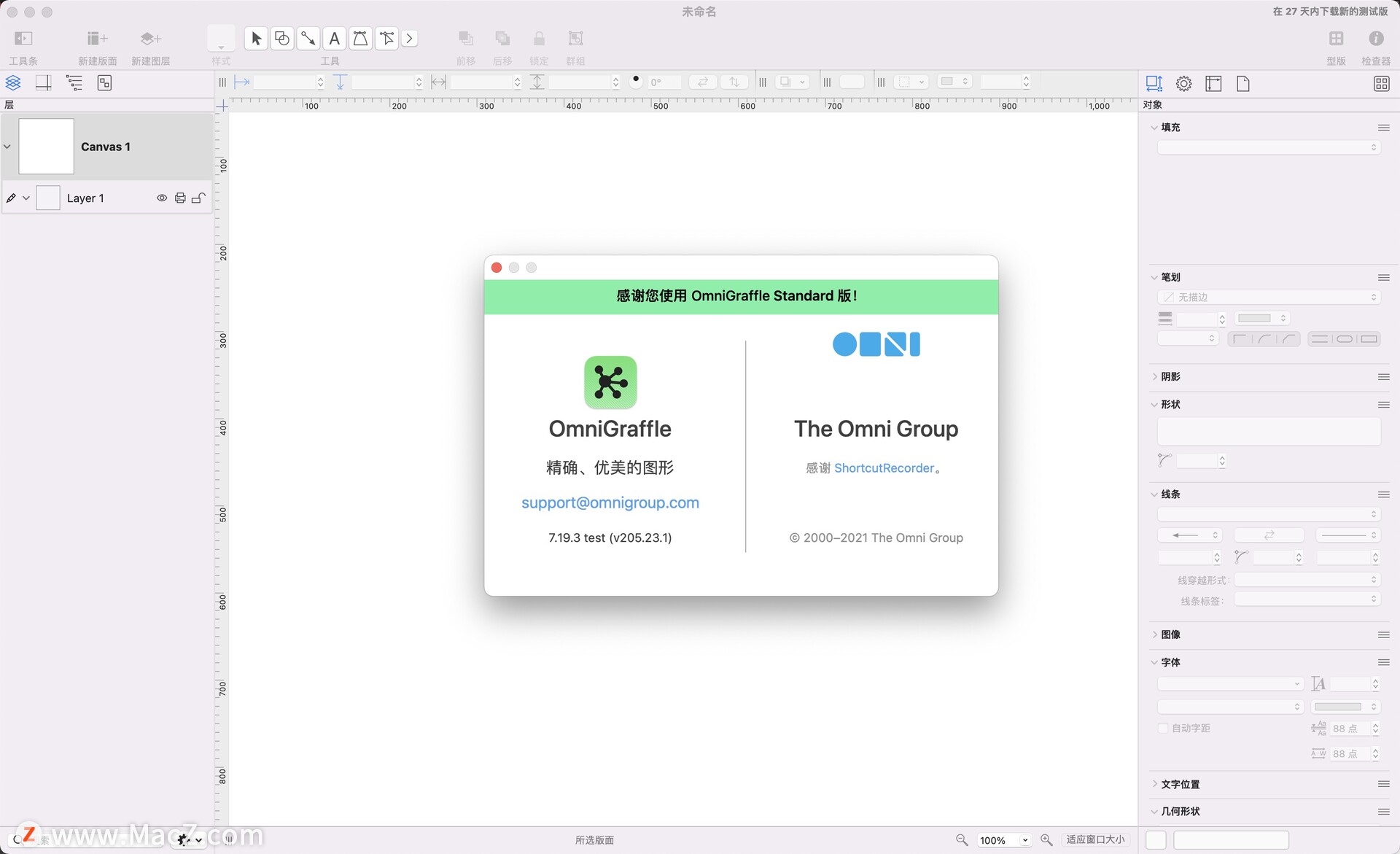Viewport: 1400px width, 854px height.
Task: Open the fill type dropdown
Action: point(1269,148)
